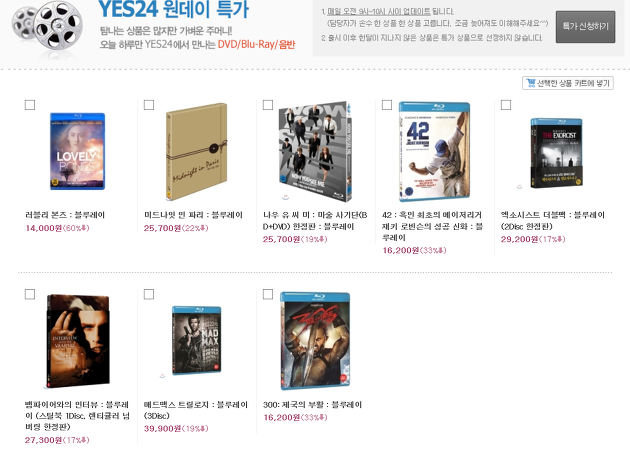This screenshot has width=630, height=451.
Task: Click the 뱀파이어와의 인터뷰 title link
Action: [77, 415]
